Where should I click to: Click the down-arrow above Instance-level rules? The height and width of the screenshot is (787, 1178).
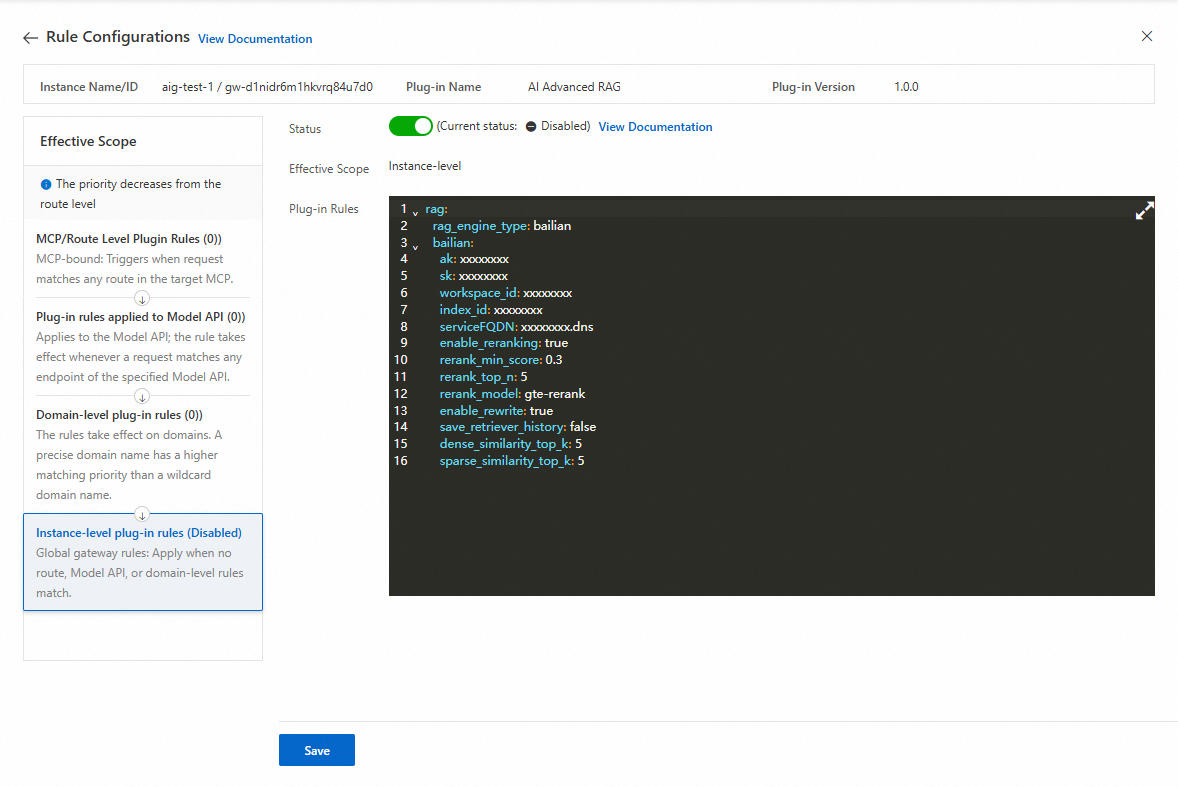pyautogui.click(x=142, y=514)
